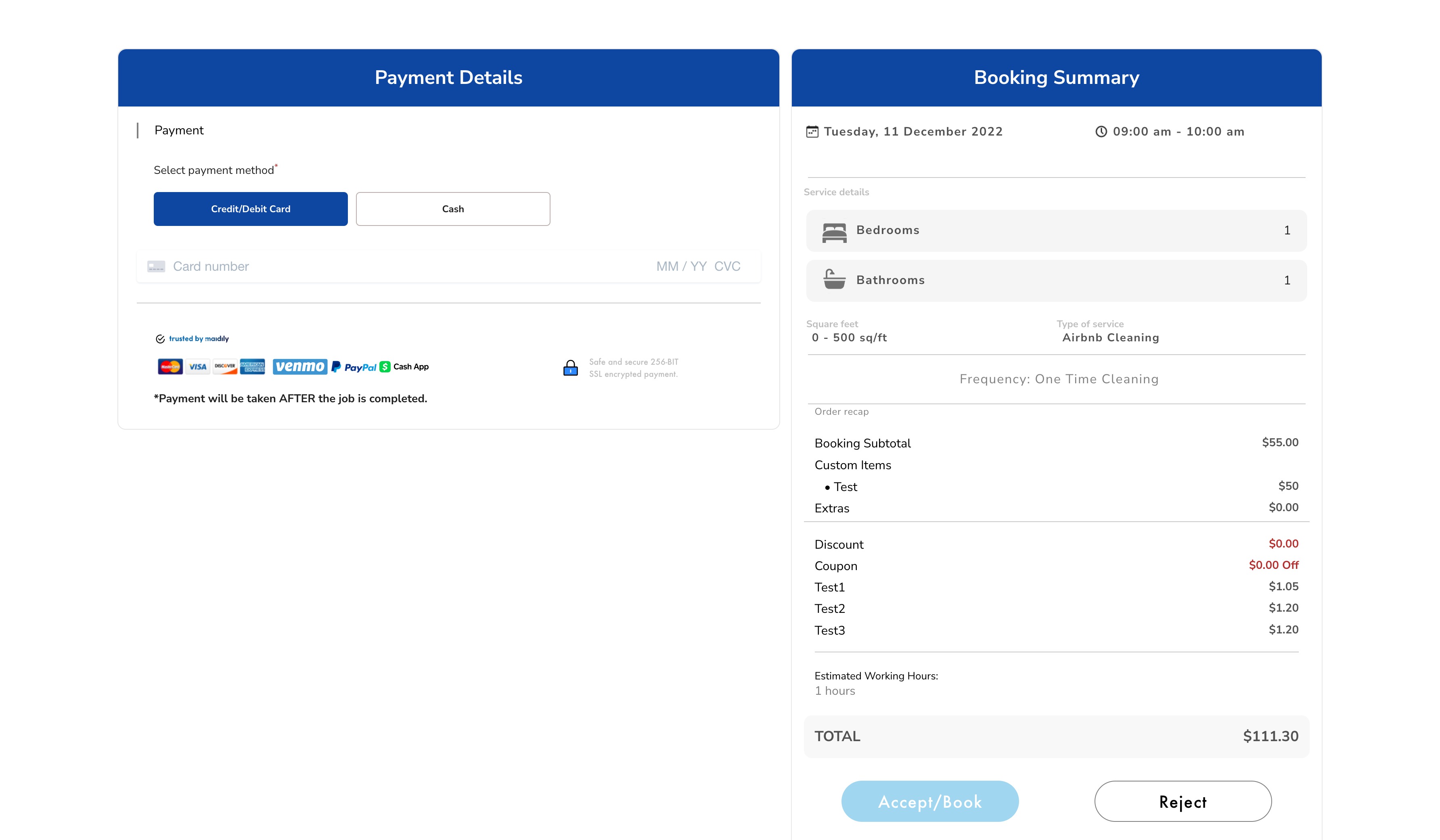Viewport: 1440px width, 840px height.
Task: Click the PayPal logo
Action: click(354, 367)
